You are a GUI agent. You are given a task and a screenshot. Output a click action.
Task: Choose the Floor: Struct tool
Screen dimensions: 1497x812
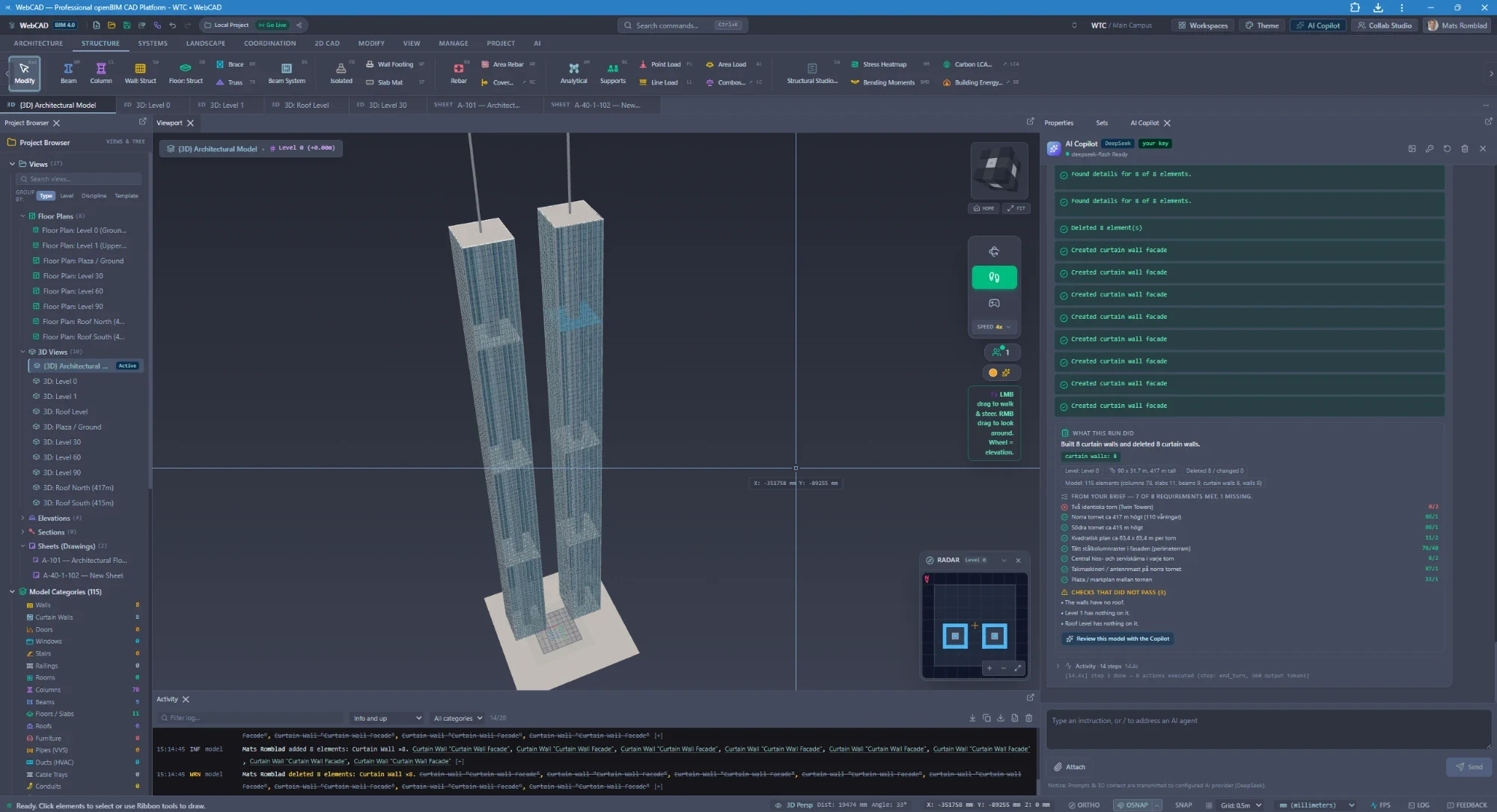coord(186,73)
